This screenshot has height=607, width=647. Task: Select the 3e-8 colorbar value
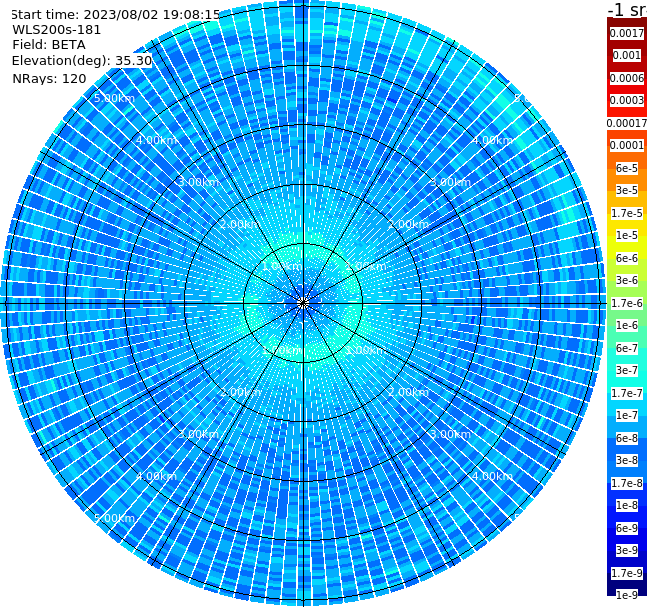click(627, 460)
